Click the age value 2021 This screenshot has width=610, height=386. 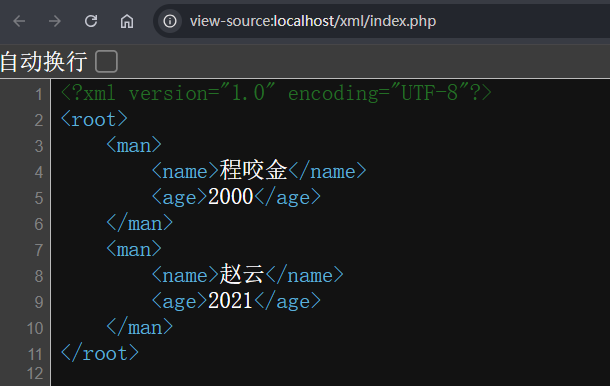pyautogui.click(x=231, y=300)
